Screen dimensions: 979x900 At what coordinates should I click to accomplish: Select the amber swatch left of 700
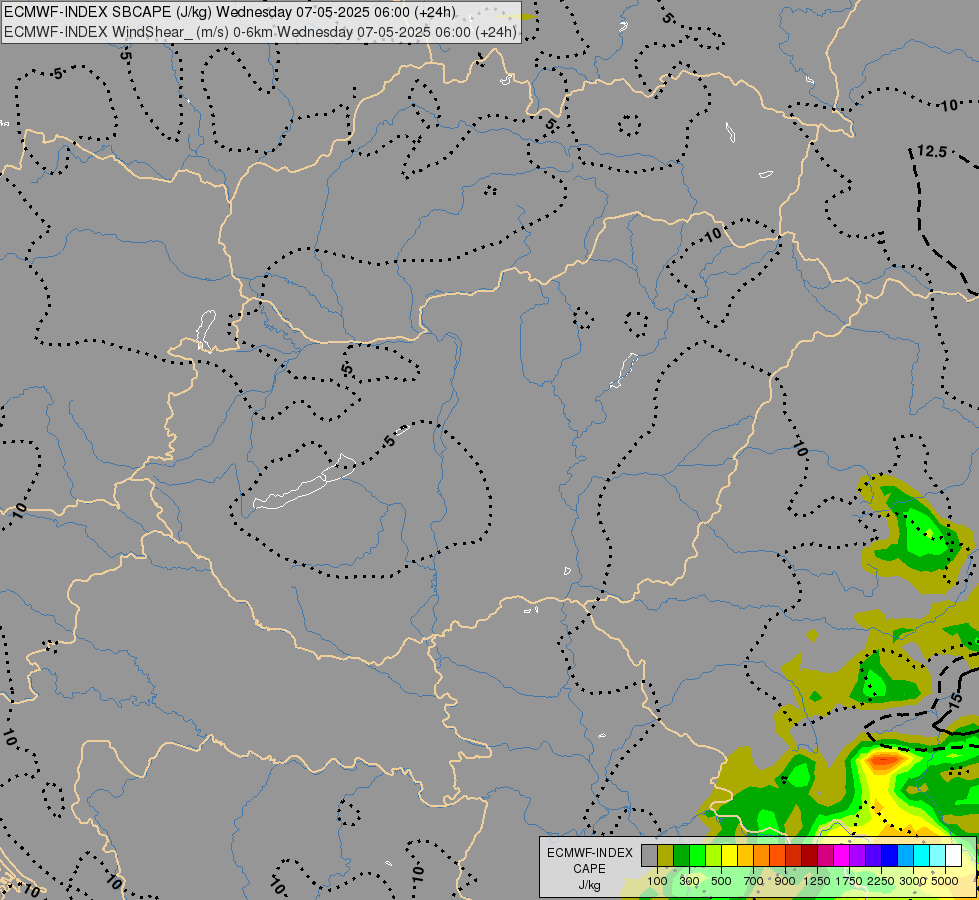coord(745,855)
